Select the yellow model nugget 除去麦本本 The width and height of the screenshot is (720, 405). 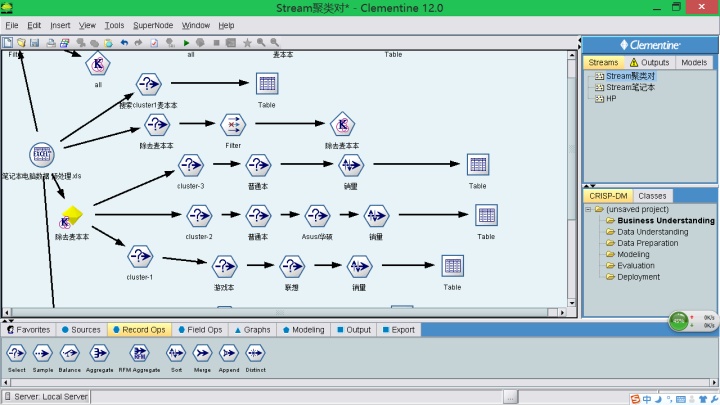[71, 216]
